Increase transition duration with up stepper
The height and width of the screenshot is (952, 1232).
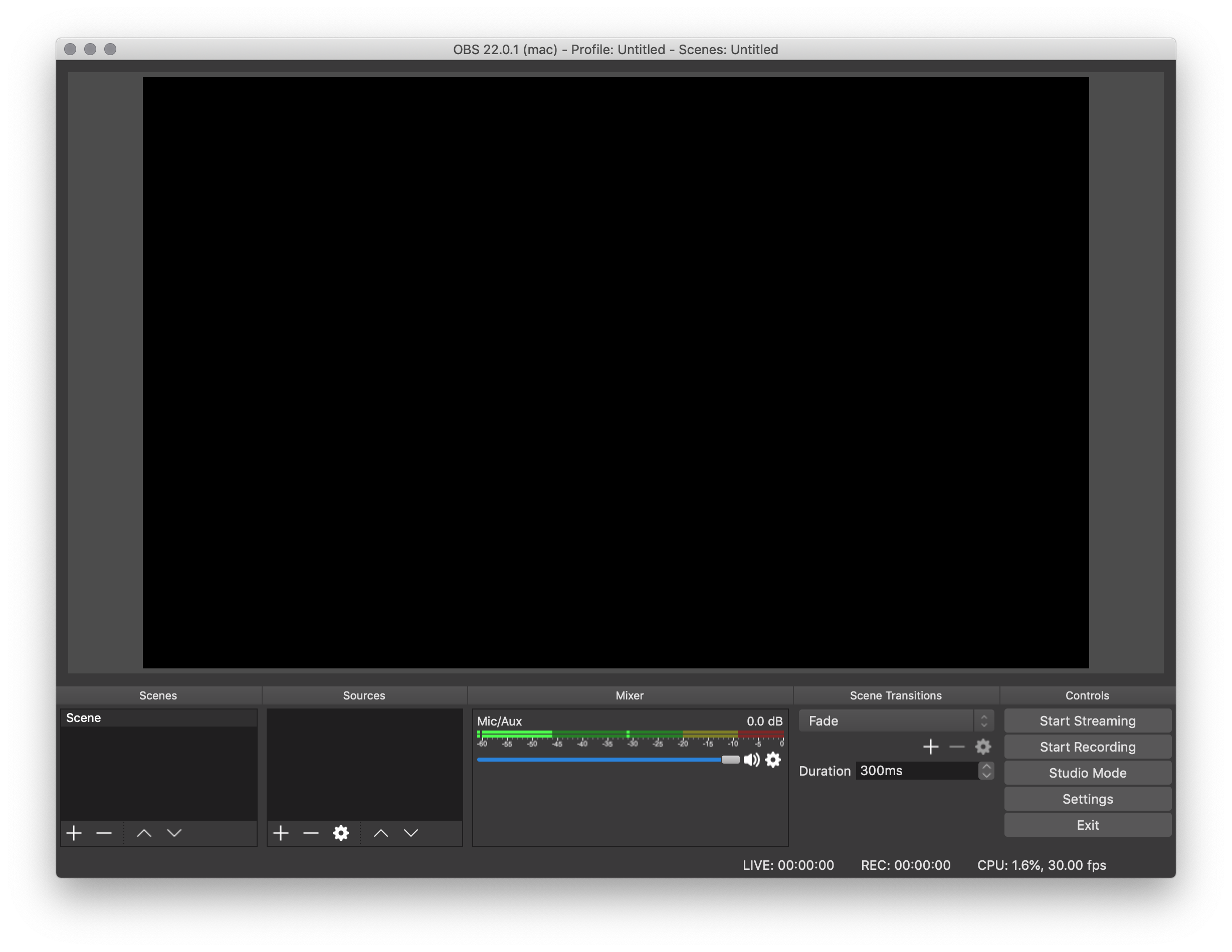(986, 767)
